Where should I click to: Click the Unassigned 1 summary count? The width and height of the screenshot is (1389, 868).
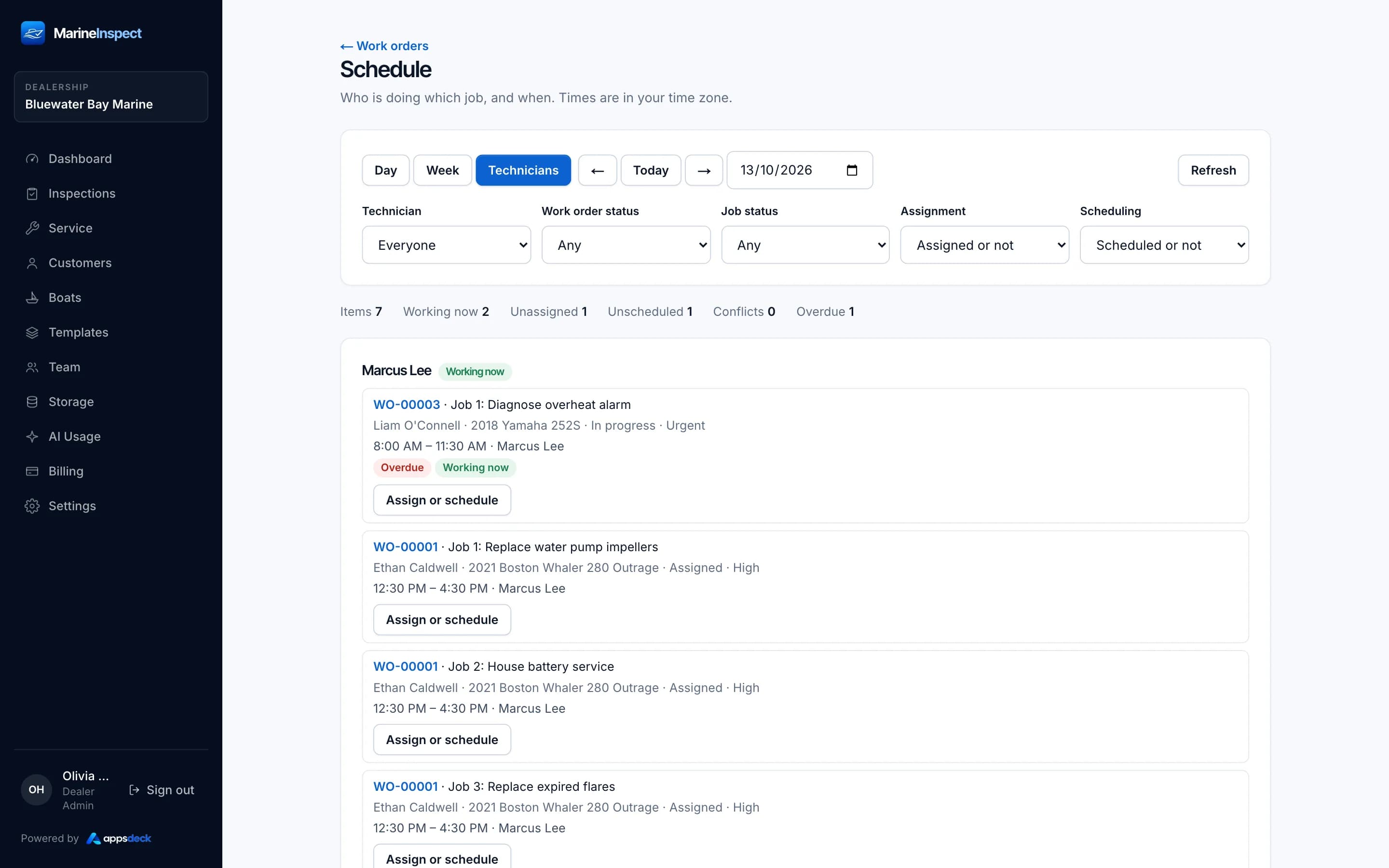548,312
